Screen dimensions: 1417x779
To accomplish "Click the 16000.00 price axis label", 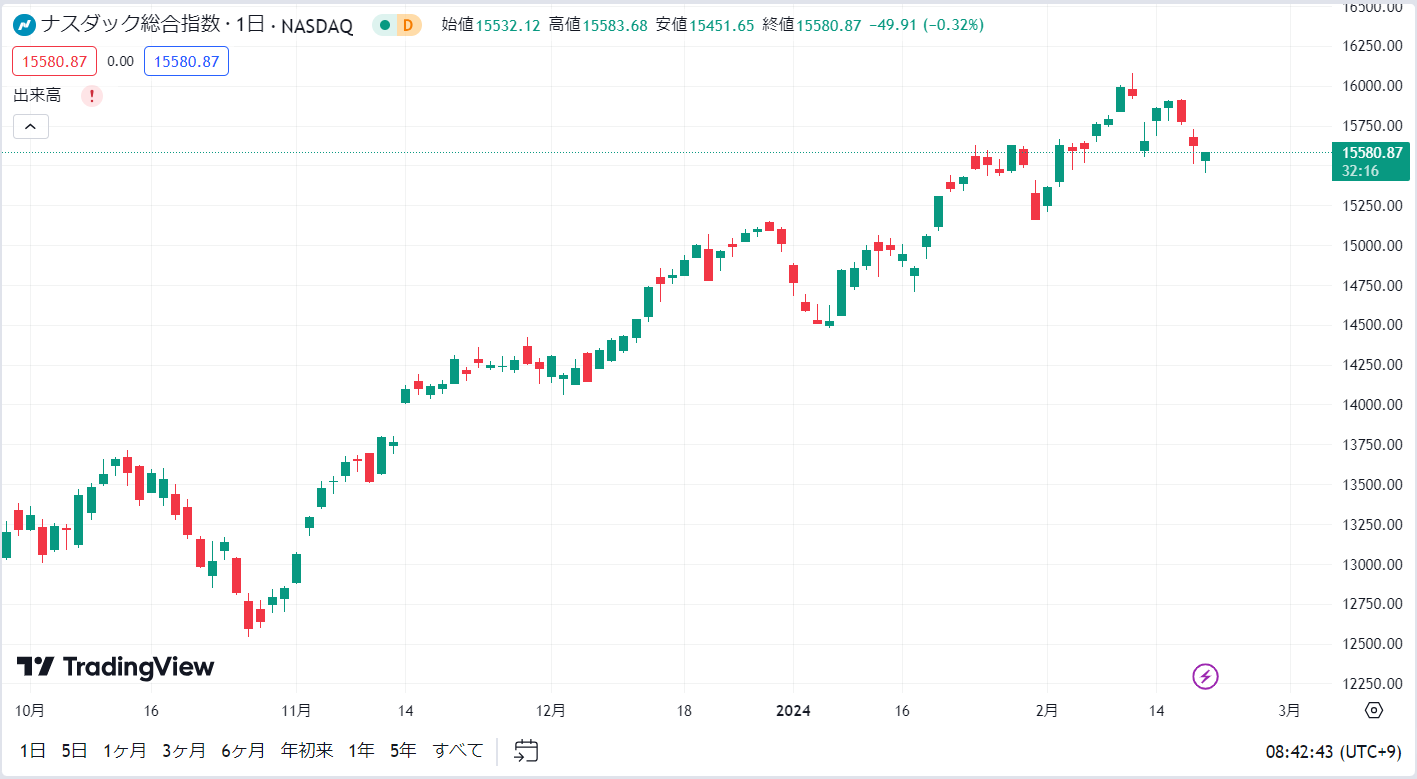I will (1372, 85).
